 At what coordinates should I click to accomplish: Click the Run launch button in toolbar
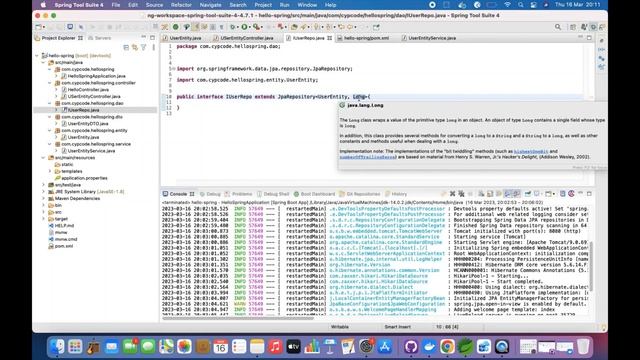[244, 27]
